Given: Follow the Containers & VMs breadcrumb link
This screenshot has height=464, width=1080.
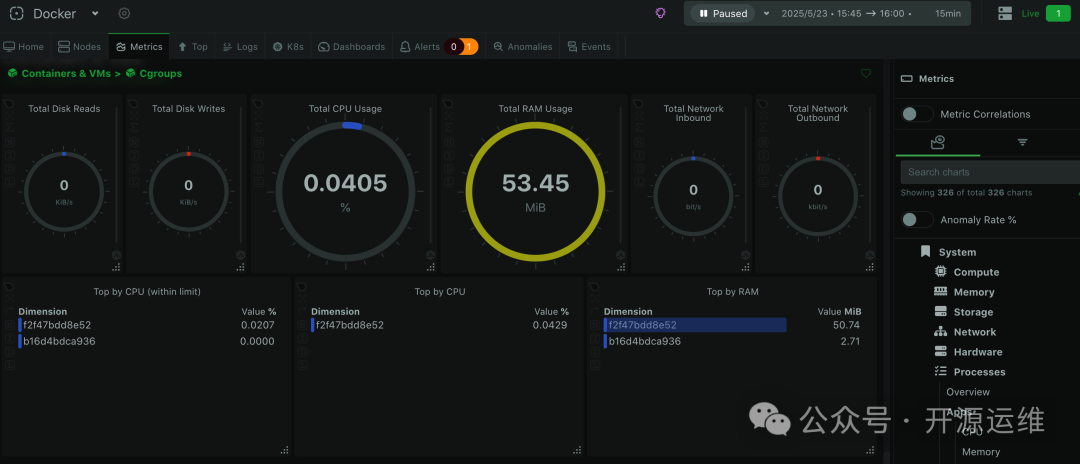Looking at the screenshot, I should 66,73.
